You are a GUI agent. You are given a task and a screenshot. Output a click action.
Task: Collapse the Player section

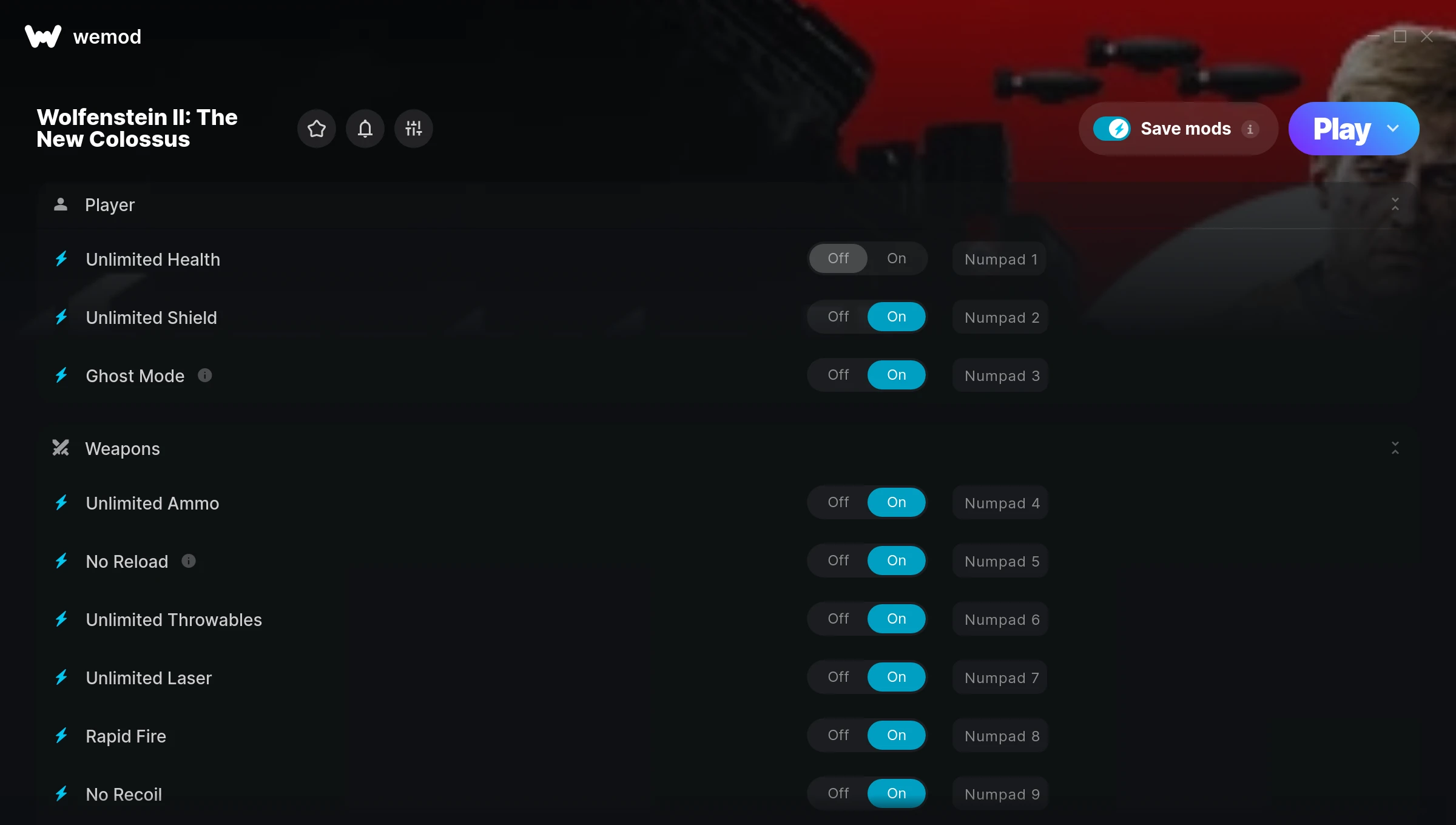click(x=1395, y=204)
